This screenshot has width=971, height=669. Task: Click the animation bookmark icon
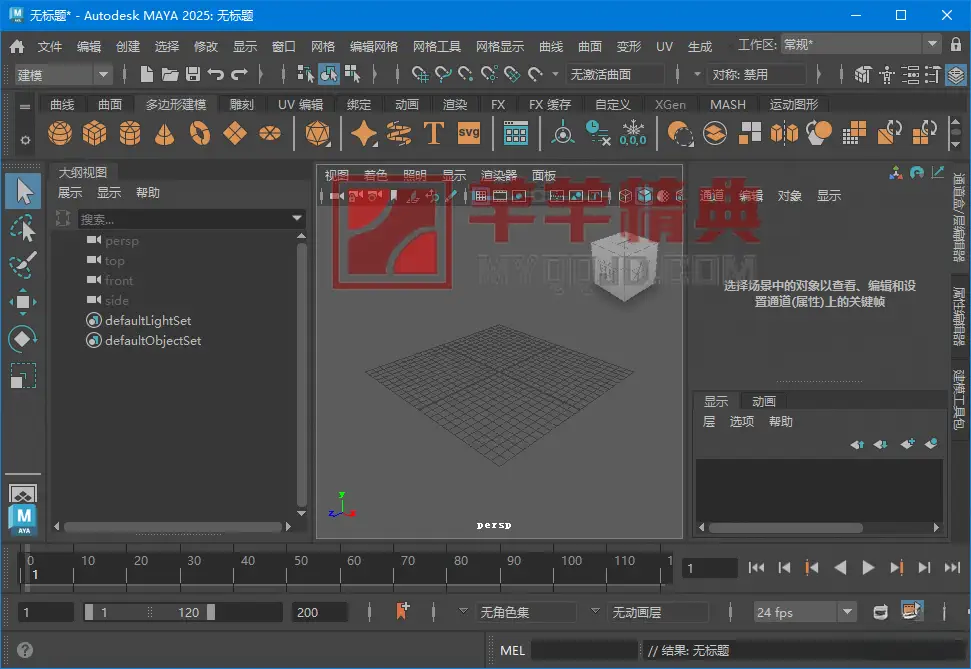(x=403, y=611)
